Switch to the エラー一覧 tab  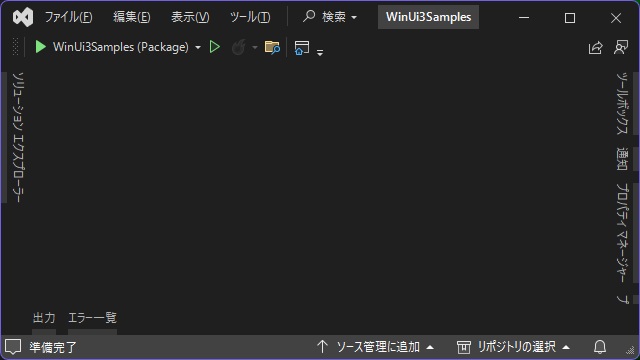point(92,318)
